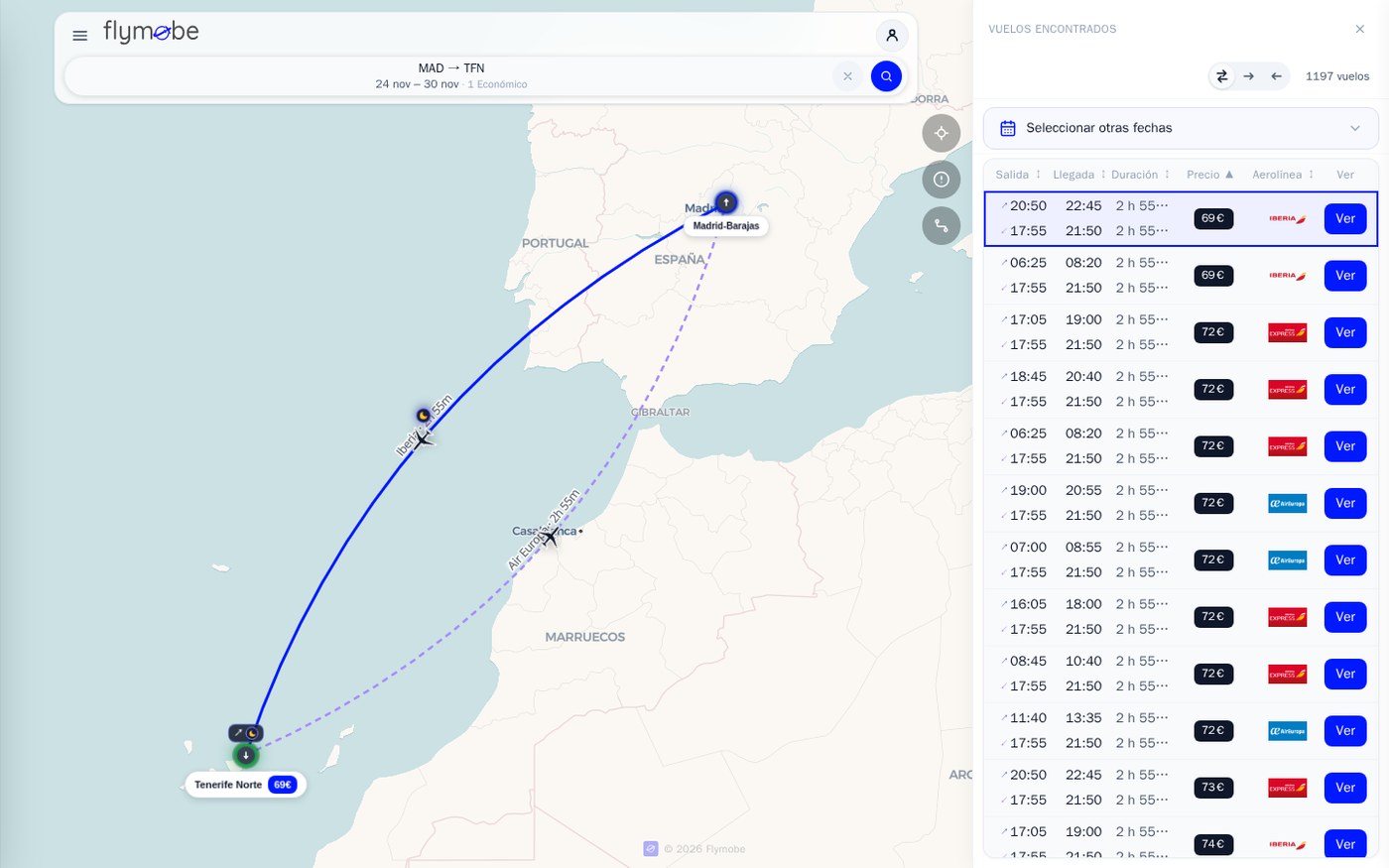1389x868 pixels.
Task: Click the MAD → TFN search field
Action: tap(451, 76)
